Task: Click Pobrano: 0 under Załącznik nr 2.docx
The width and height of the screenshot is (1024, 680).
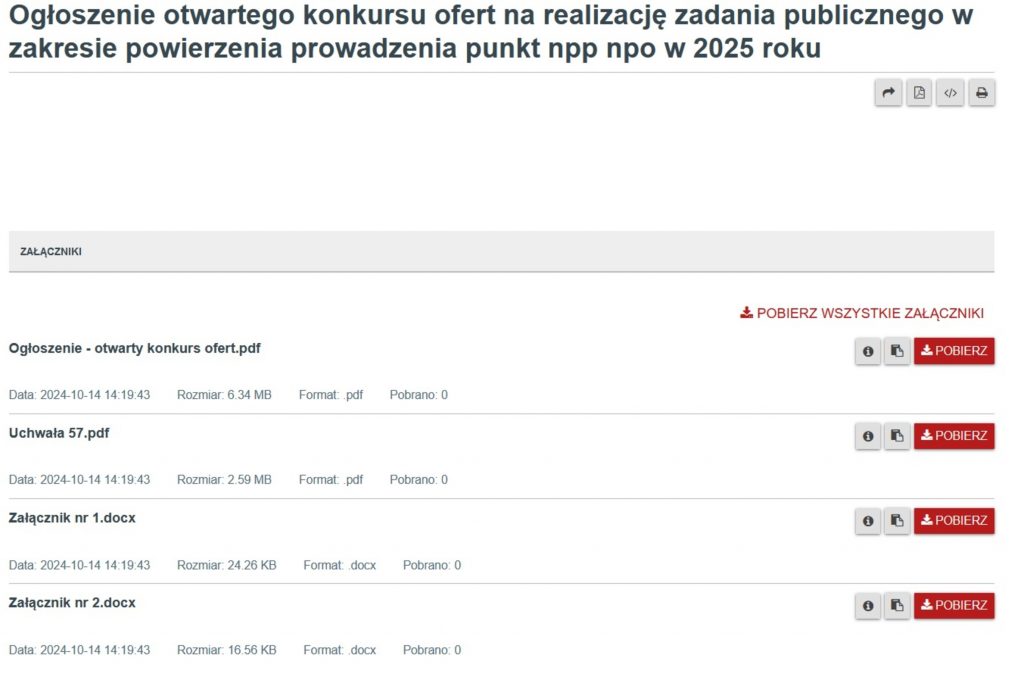Action: 432,651
